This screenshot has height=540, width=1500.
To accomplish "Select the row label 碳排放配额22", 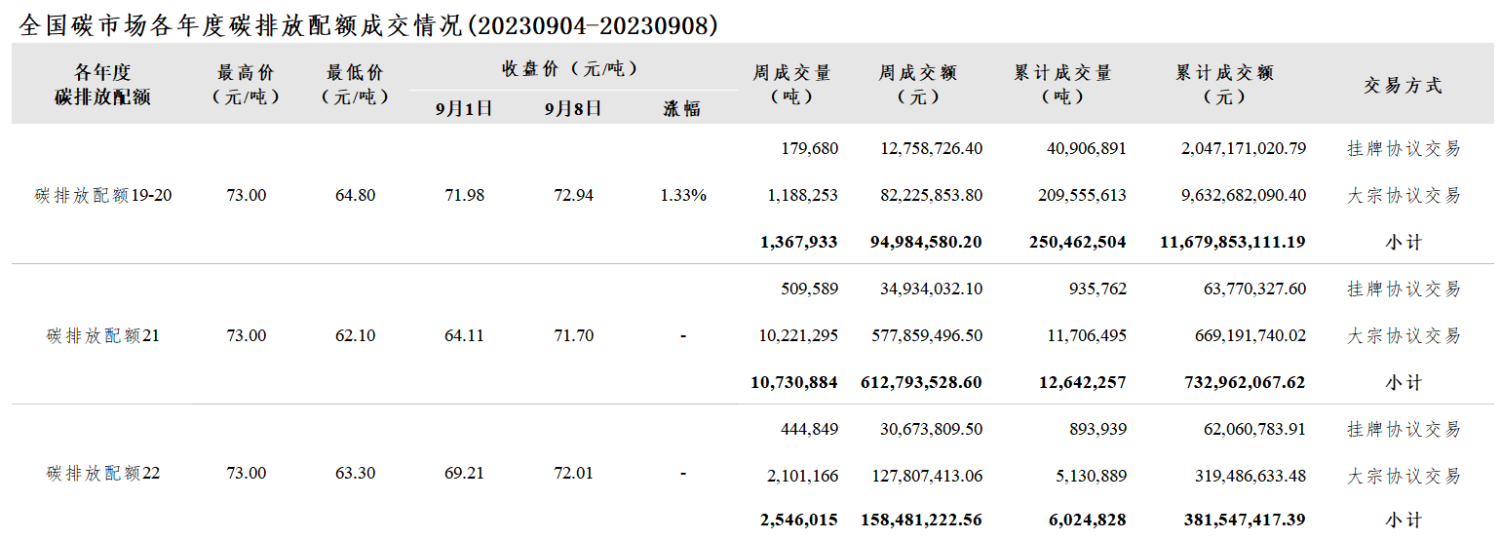I will click(x=103, y=473).
